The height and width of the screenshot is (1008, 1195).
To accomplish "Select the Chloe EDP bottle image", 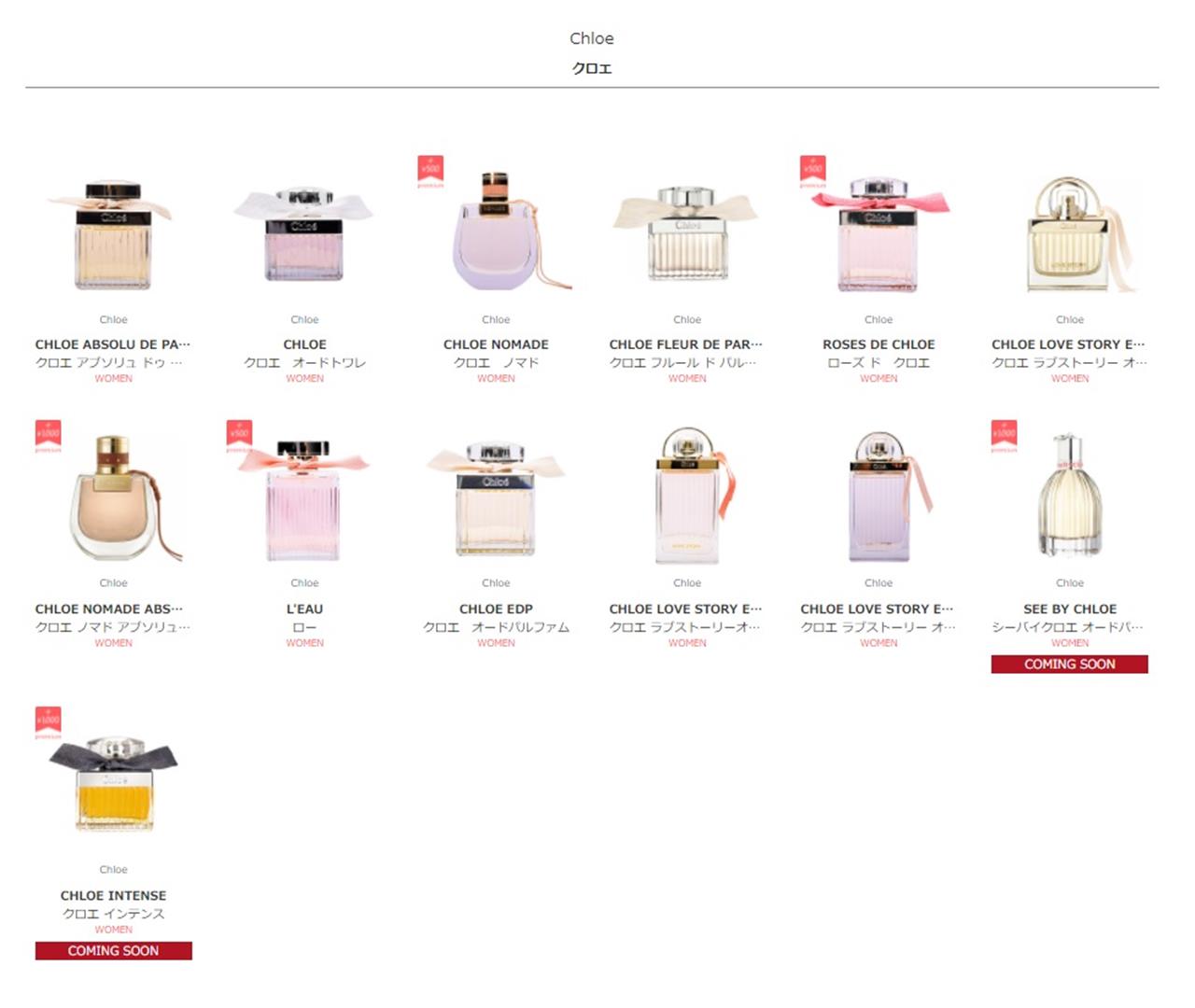I will coord(496,498).
